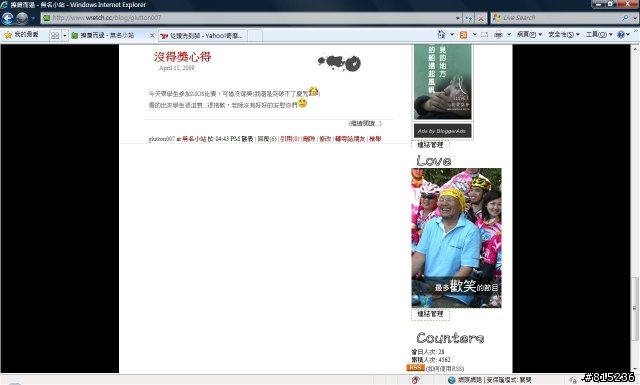The width and height of the screenshot is (640, 385).
Task: Click 連結管理 button above Love section
Action: (430, 145)
